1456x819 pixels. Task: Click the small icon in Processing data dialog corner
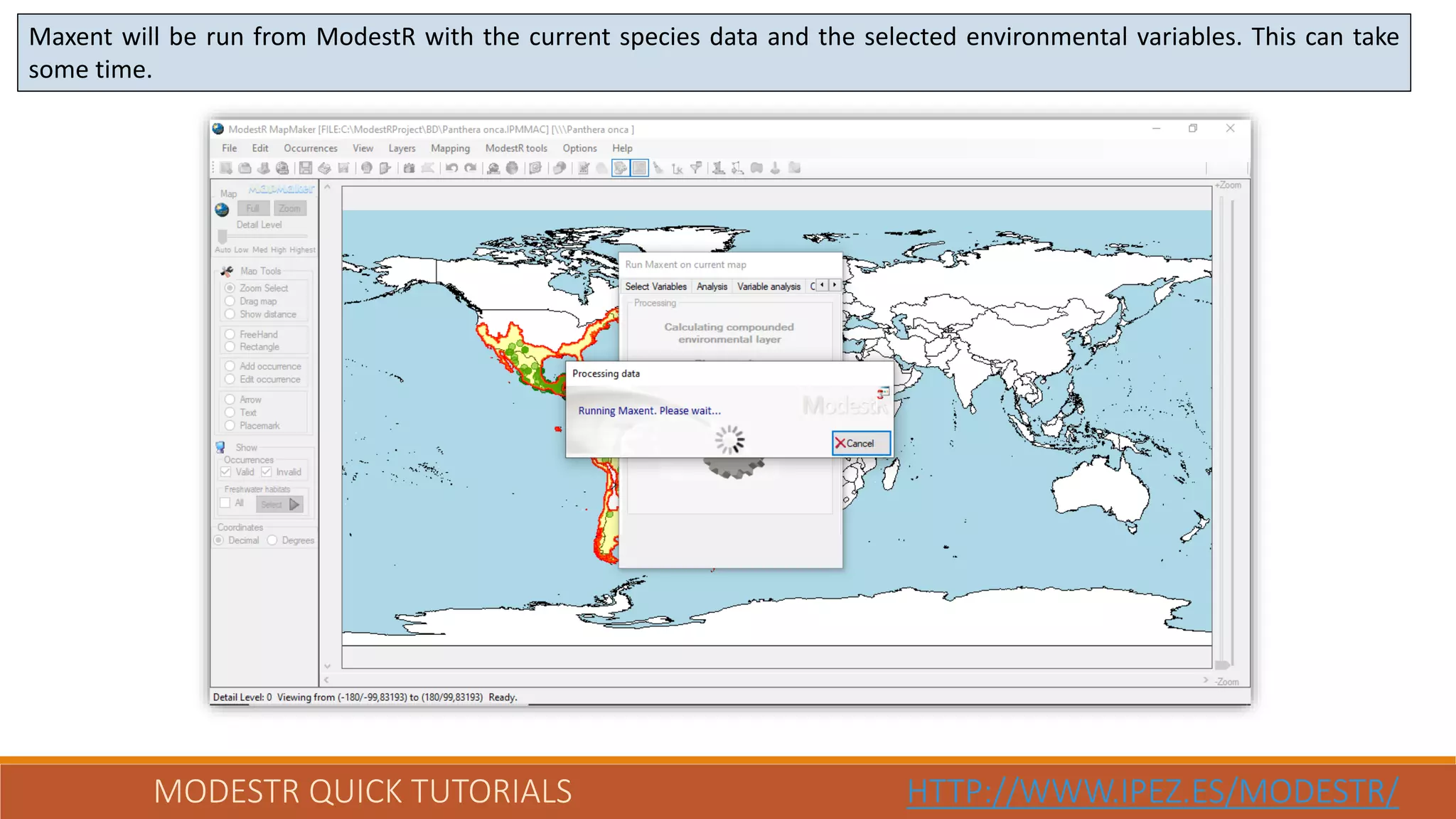[x=883, y=392]
